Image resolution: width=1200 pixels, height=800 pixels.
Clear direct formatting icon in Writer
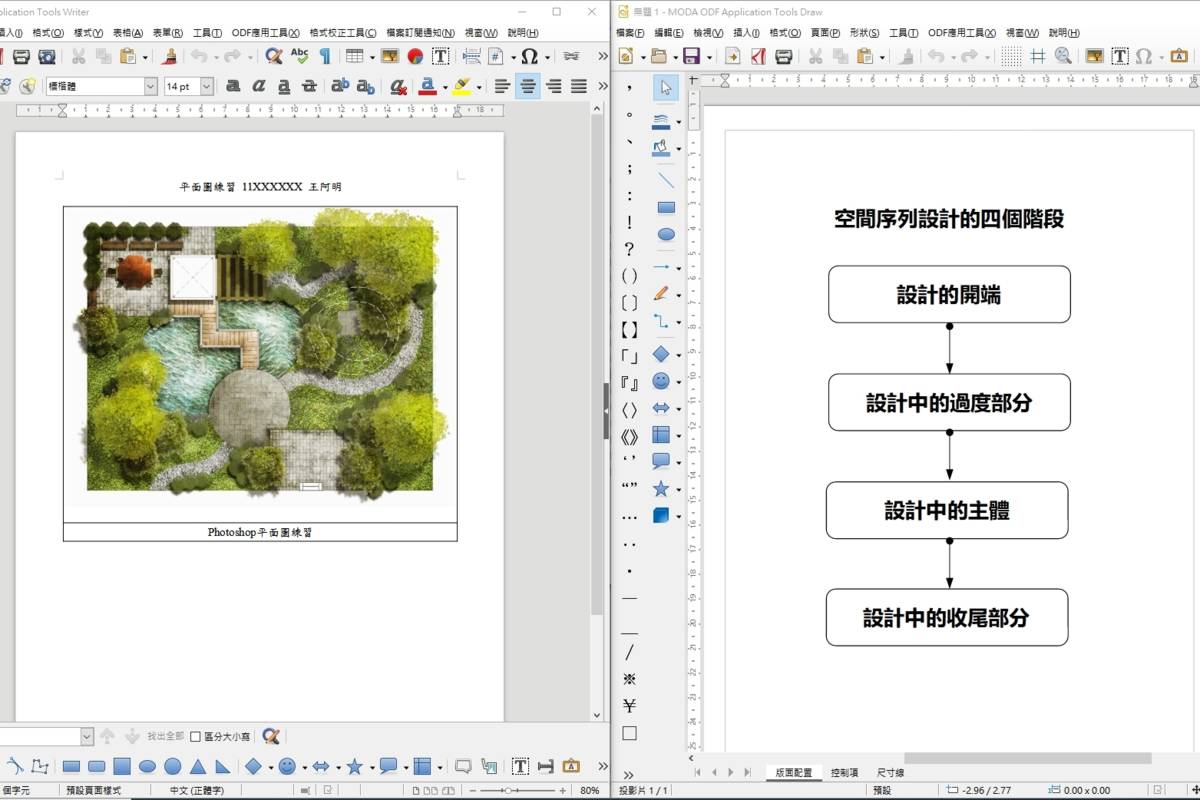[398, 87]
